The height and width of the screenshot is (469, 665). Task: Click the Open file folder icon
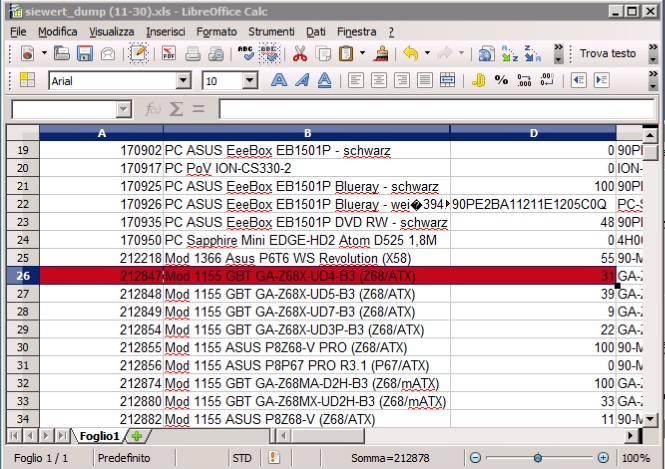[x=62, y=54]
